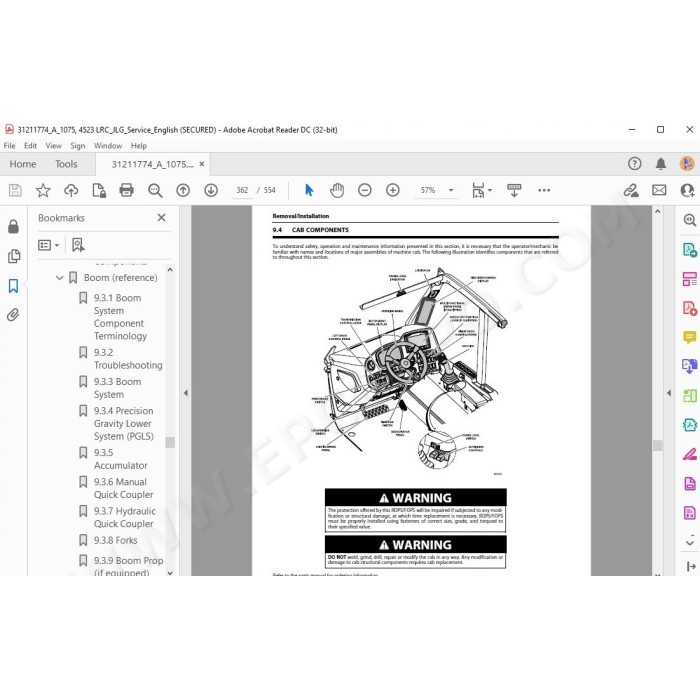Collapse the left navigation pane
Image resolution: width=700 pixels, height=700 pixels.
click(186, 393)
